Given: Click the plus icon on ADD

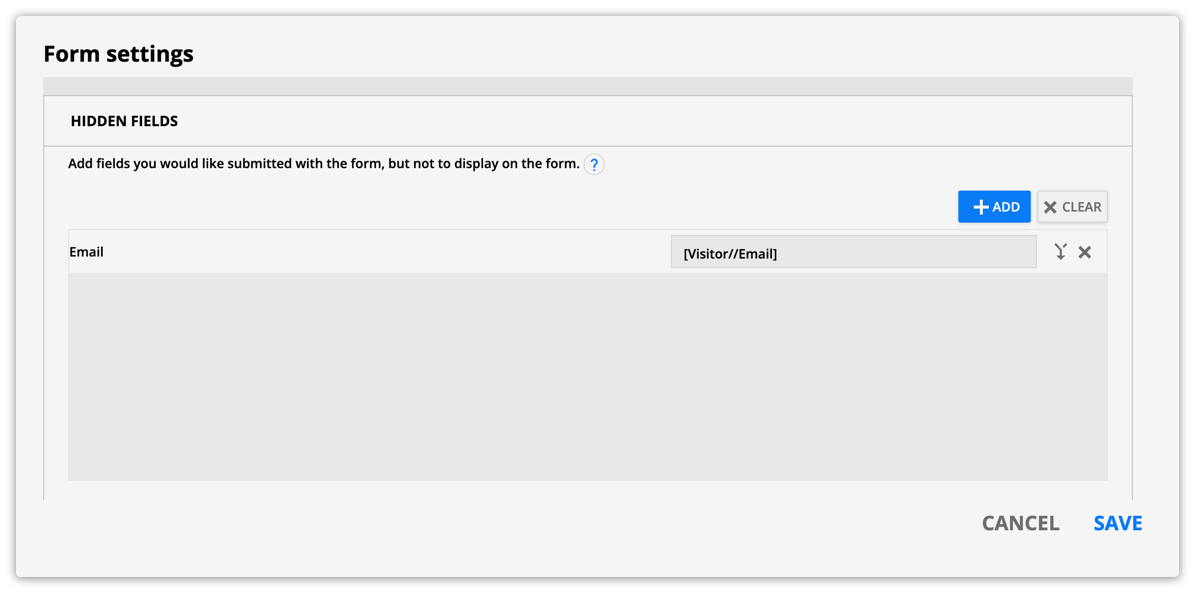Looking at the screenshot, I should [982, 207].
